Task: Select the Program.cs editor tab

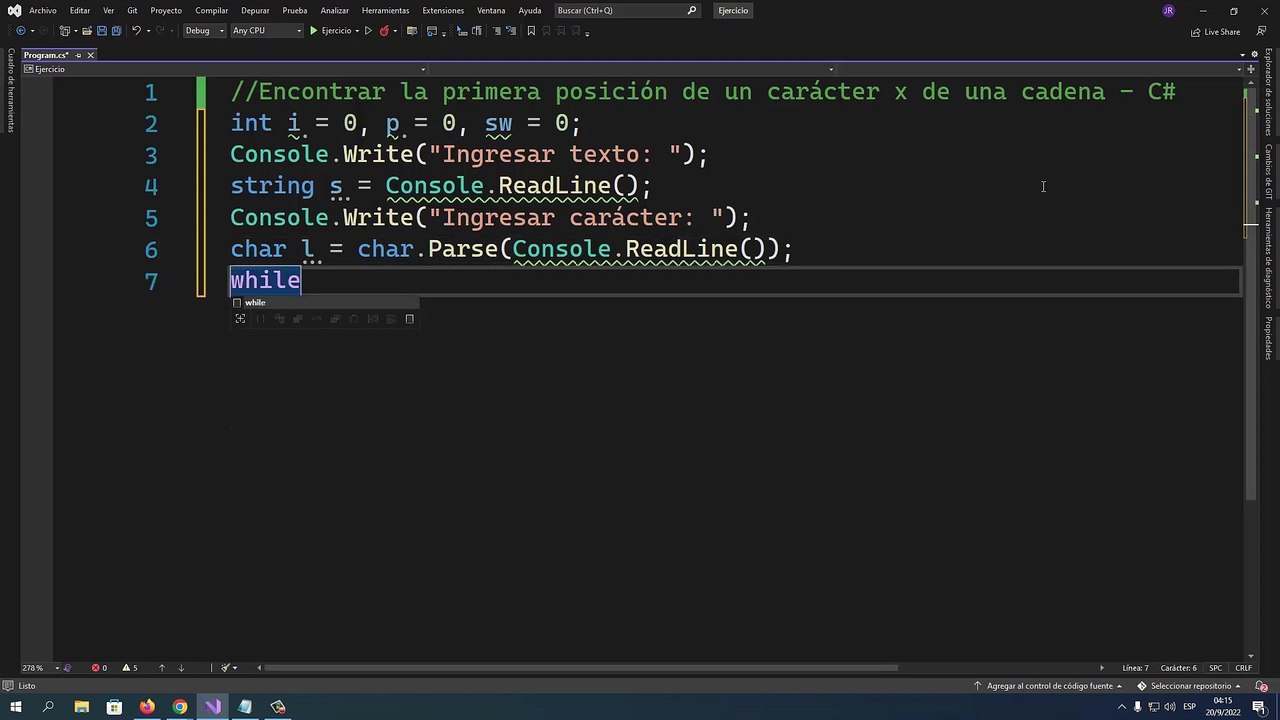Action: click(46, 55)
